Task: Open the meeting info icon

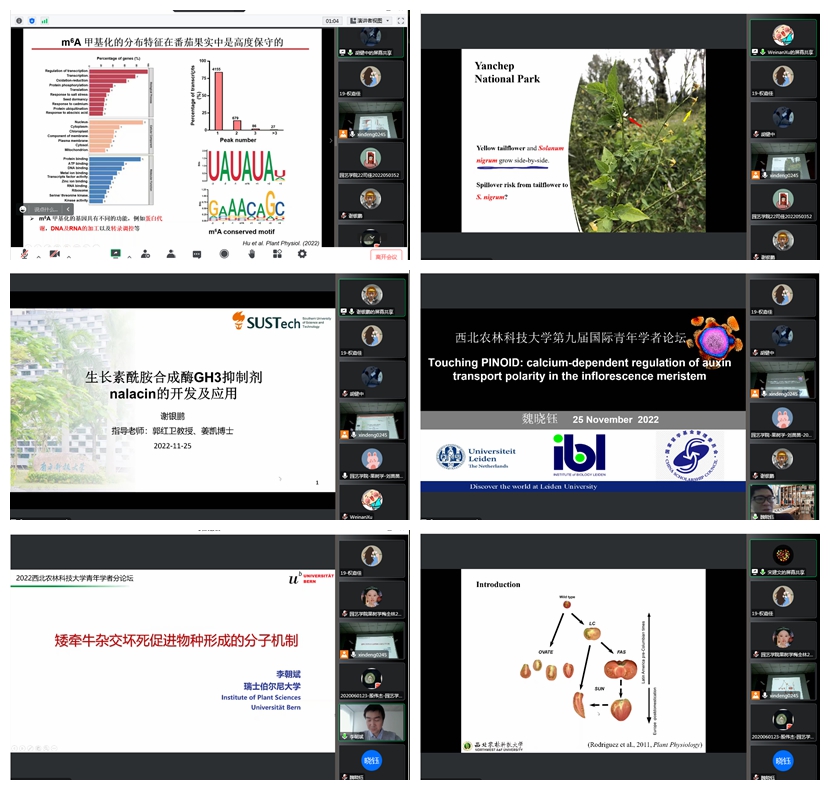Action: [18, 19]
